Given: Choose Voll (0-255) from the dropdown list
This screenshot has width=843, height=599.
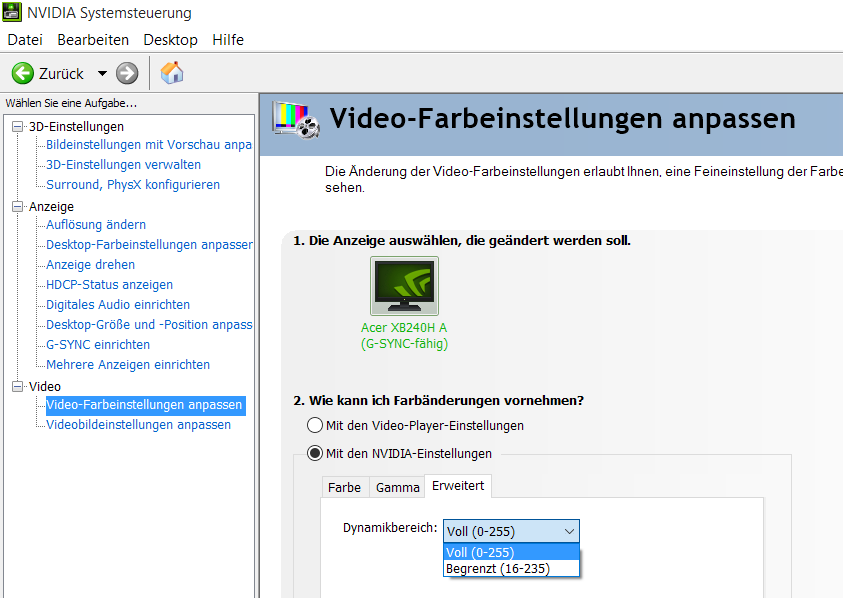Looking at the screenshot, I should [x=511, y=552].
